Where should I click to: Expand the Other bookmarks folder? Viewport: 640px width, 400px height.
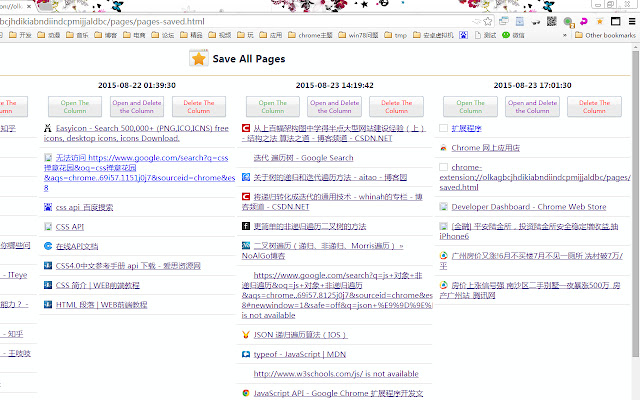[605, 35]
